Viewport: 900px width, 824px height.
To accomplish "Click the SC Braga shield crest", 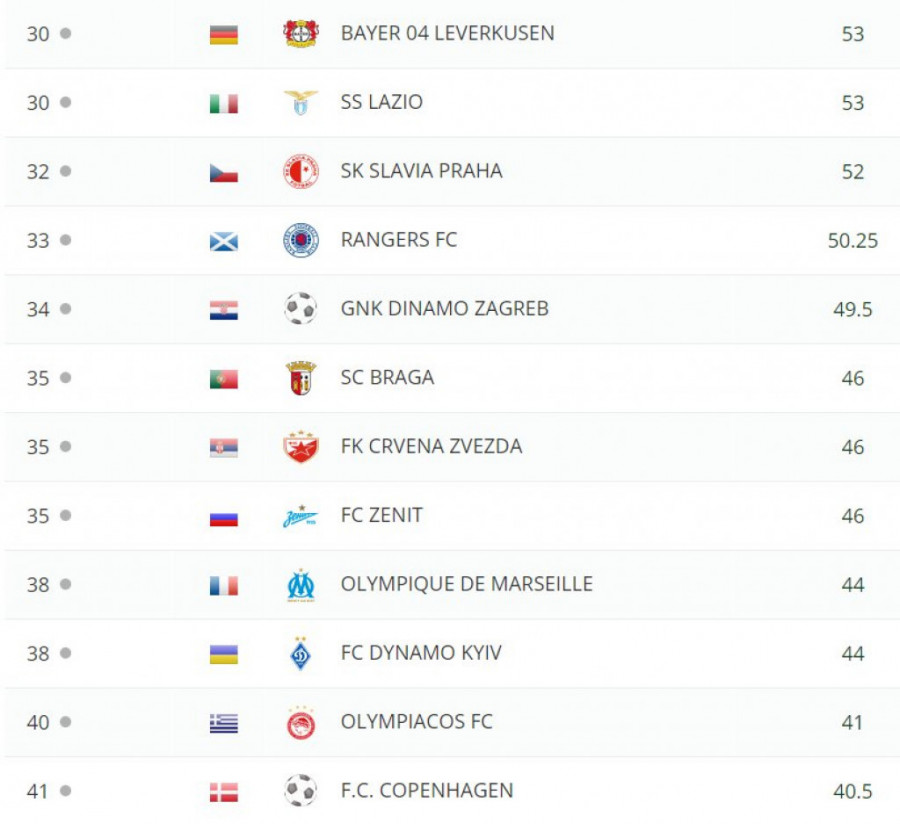I will pos(300,378).
